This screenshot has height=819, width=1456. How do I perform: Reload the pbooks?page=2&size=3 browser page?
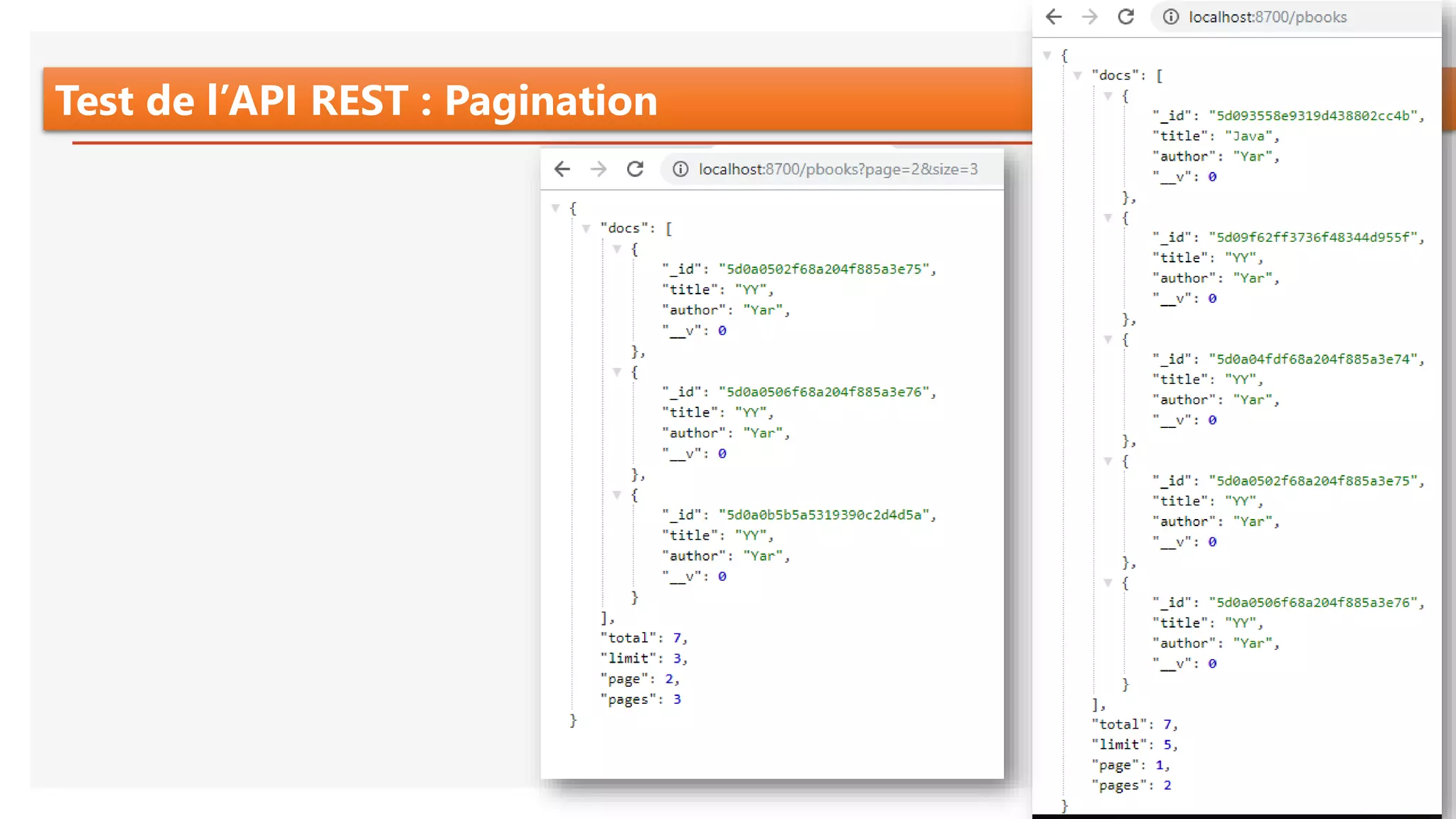(635, 169)
